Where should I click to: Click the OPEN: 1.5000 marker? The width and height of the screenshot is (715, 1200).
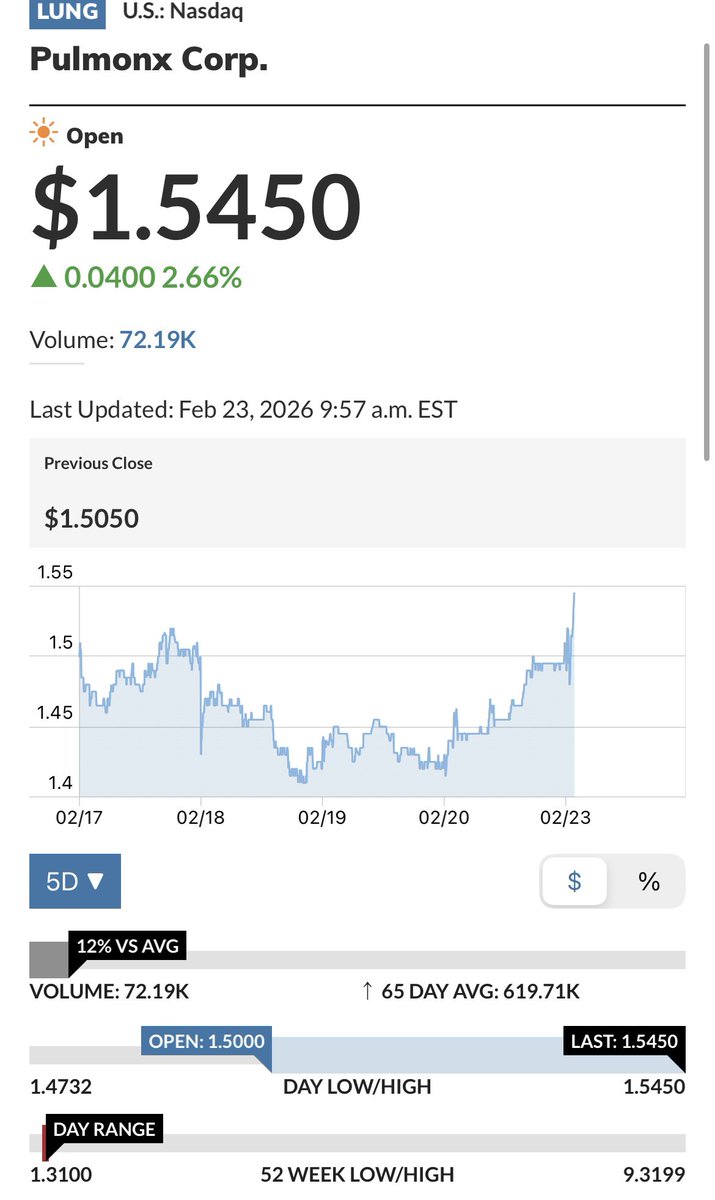coord(207,1041)
